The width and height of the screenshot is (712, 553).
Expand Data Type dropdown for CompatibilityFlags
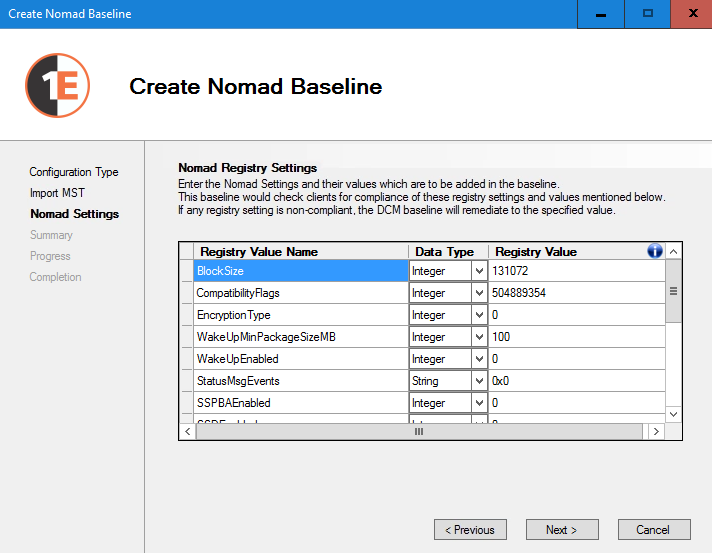(x=479, y=293)
